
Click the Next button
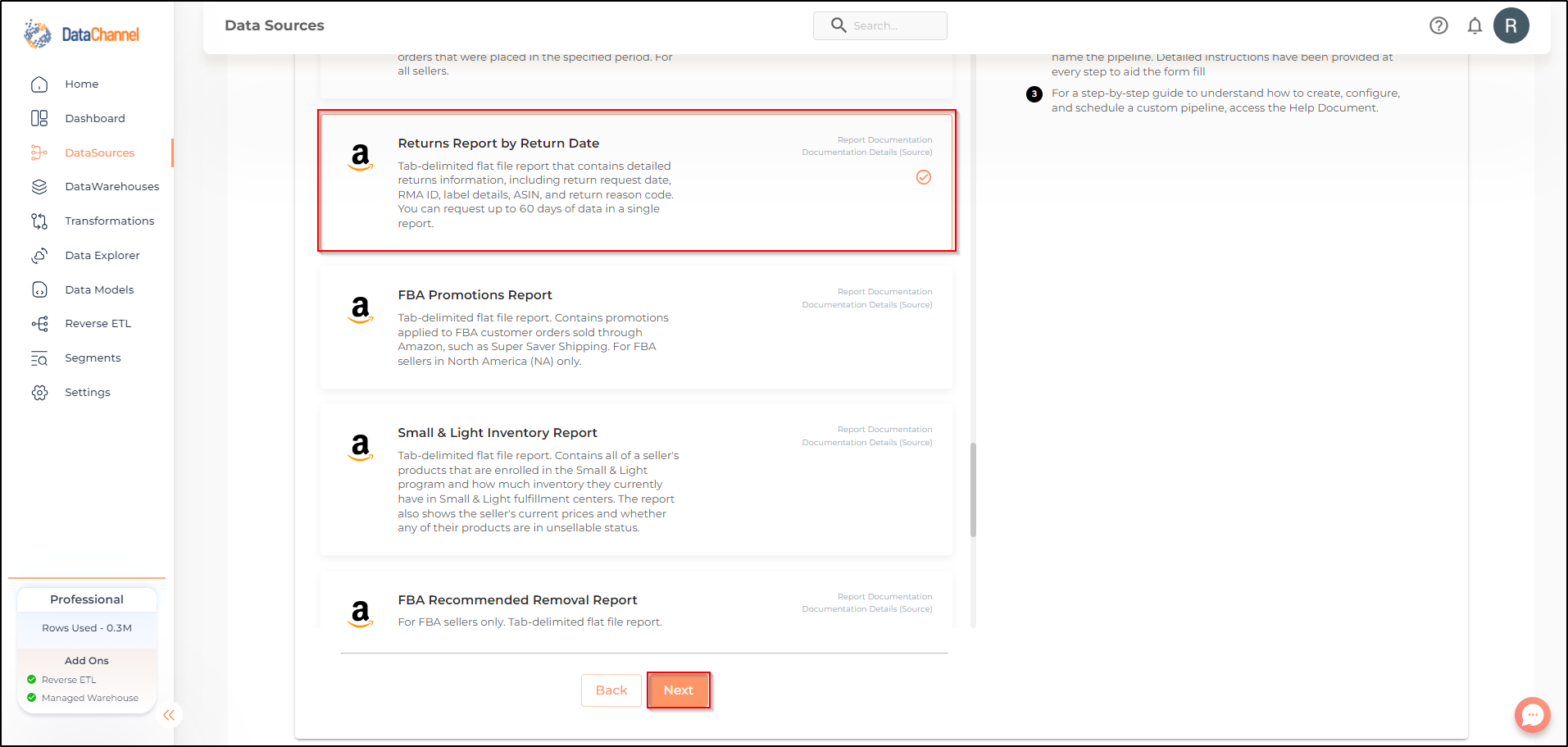[x=679, y=690]
